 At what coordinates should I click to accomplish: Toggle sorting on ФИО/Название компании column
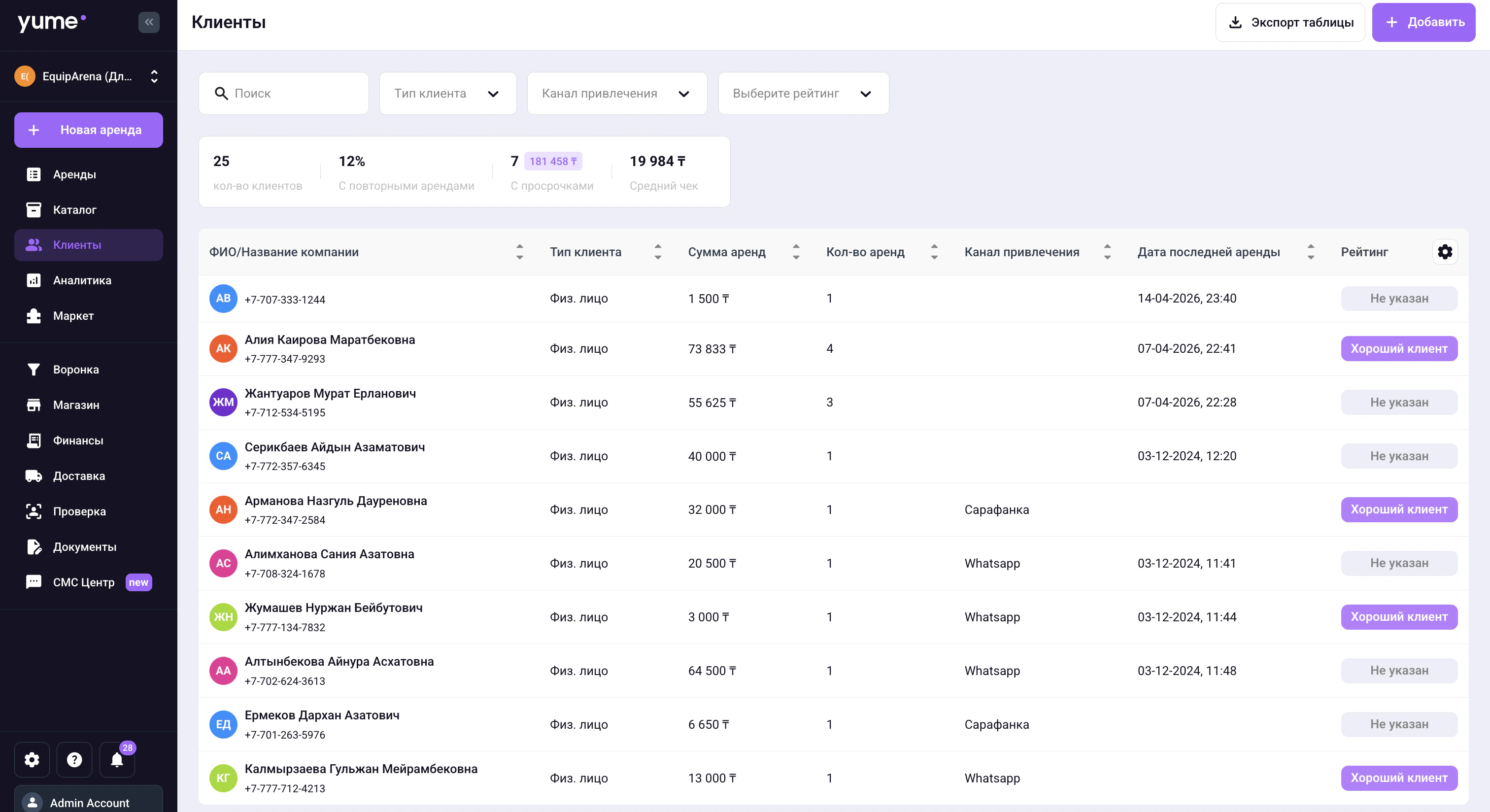(x=519, y=252)
